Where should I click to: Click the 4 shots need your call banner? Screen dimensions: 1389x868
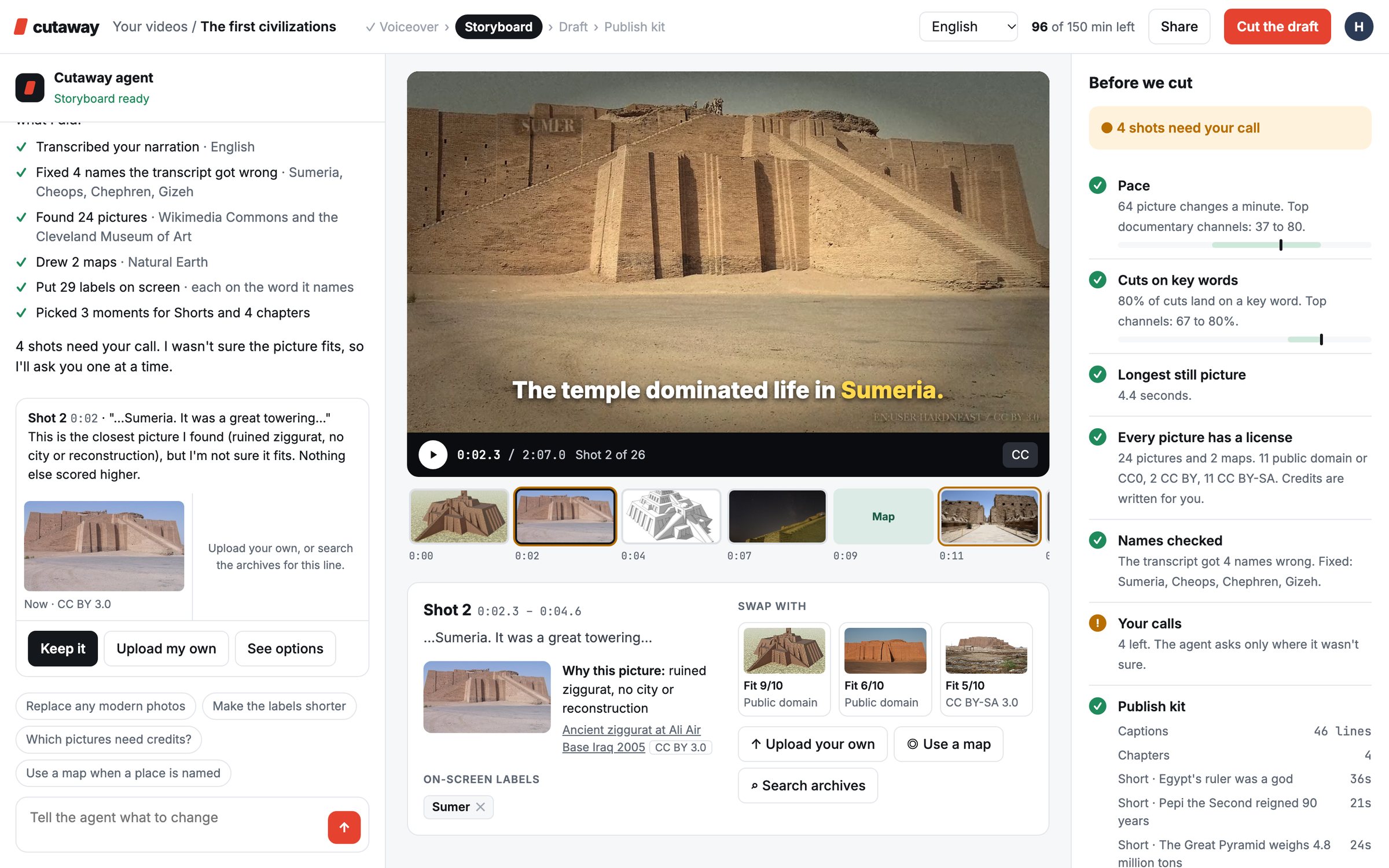[1230, 128]
